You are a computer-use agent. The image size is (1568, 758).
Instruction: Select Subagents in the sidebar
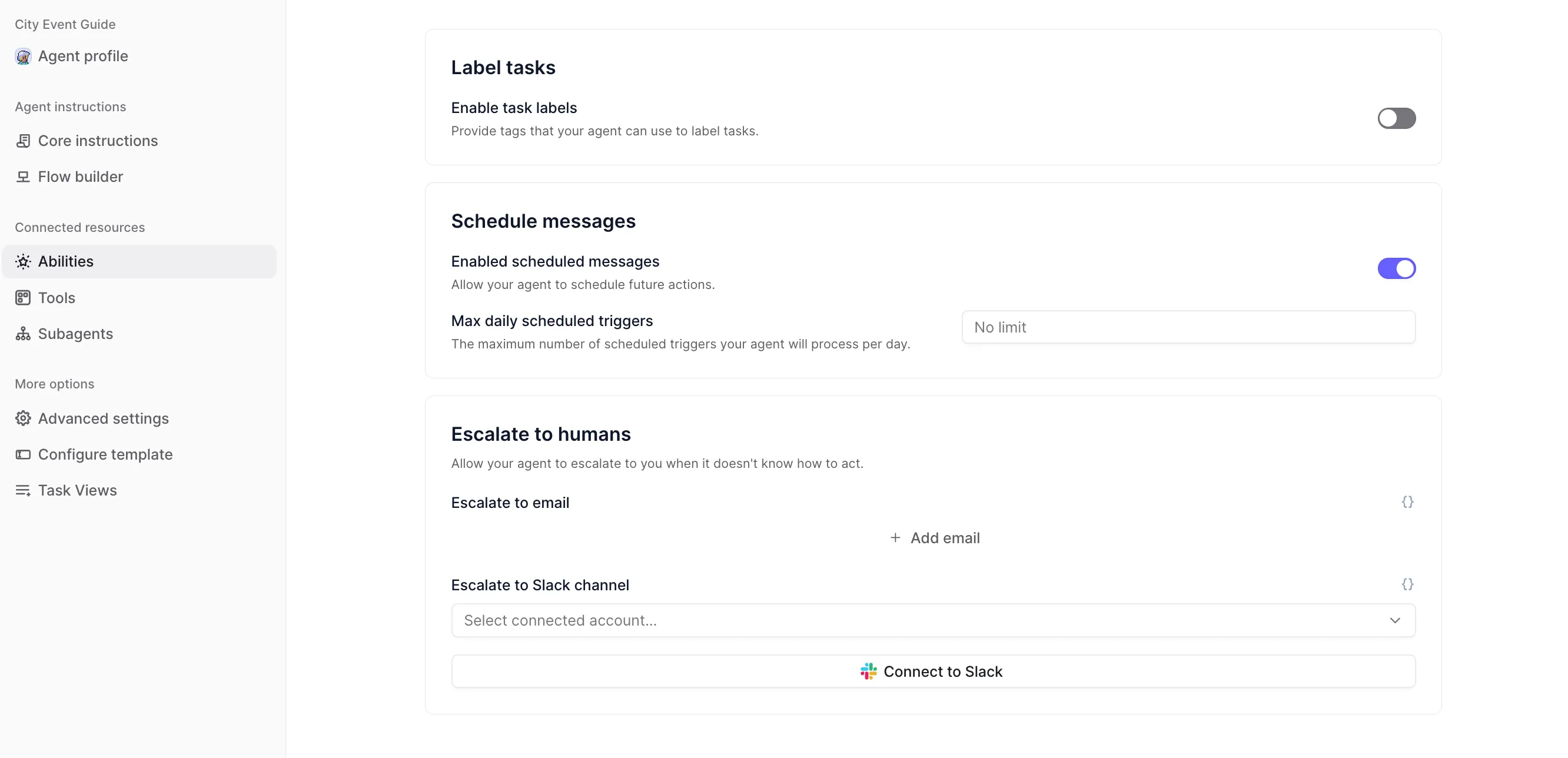pos(75,334)
